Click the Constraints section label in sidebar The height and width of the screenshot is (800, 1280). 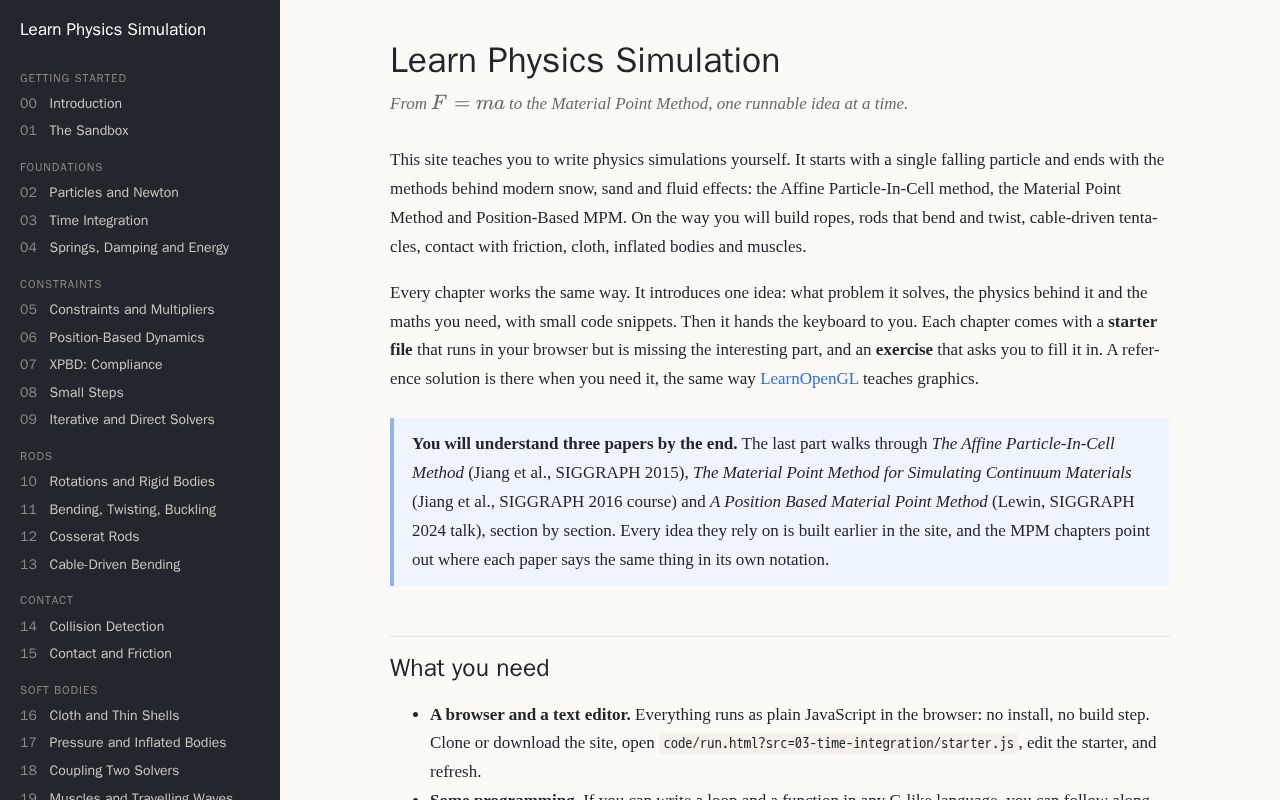[x=61, y=285]
